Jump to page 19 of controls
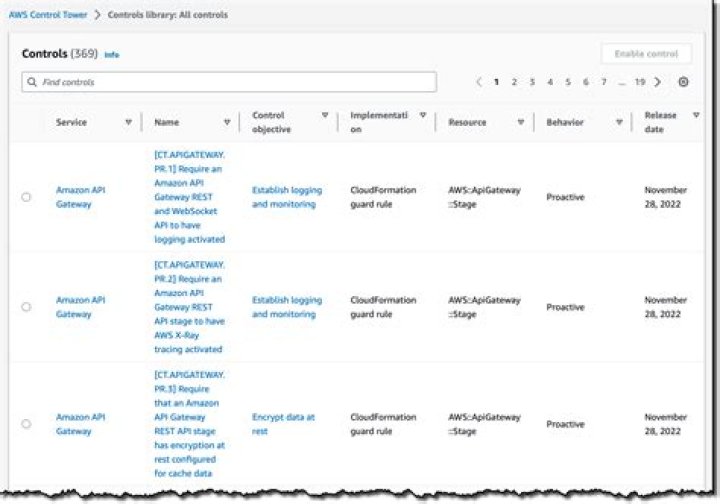The image size is (720, 504). (x=639, y=82)
